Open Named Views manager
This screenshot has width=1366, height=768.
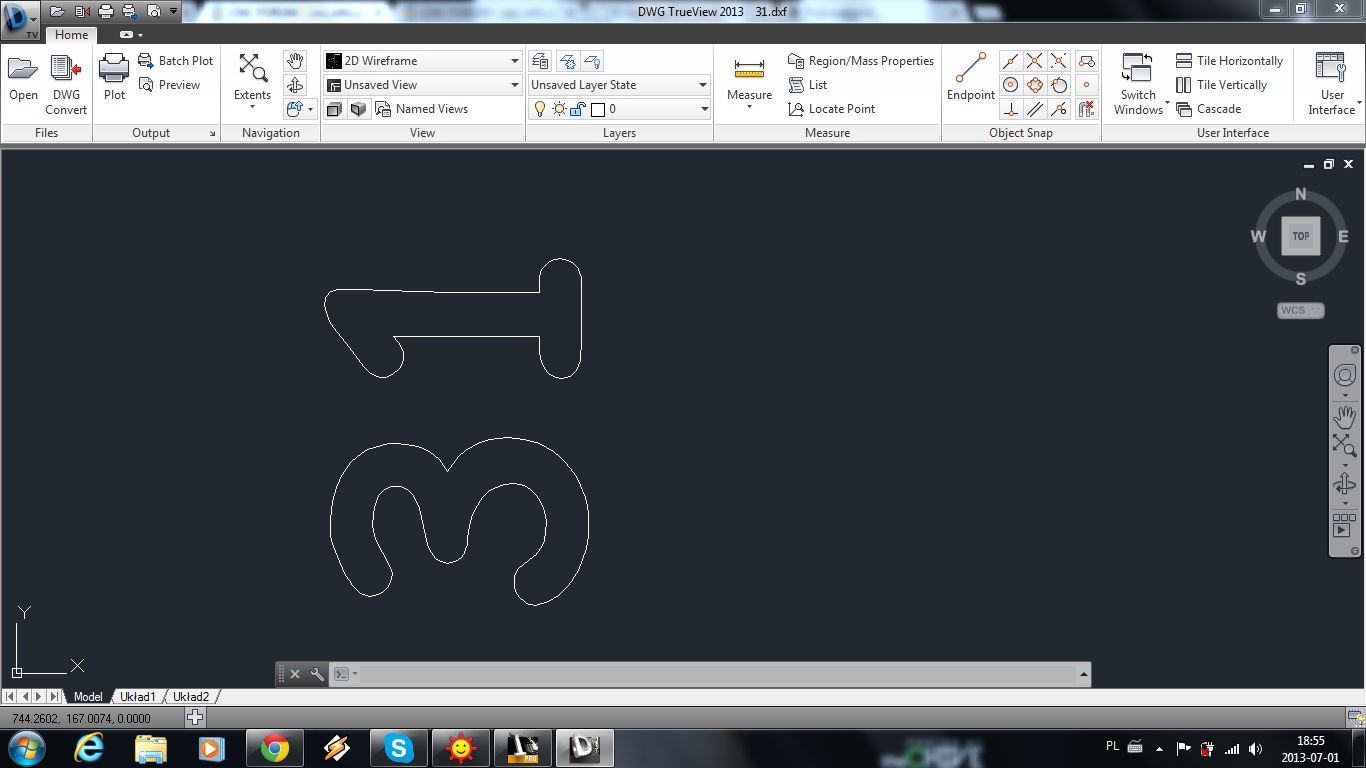click(x=422, y=109)
